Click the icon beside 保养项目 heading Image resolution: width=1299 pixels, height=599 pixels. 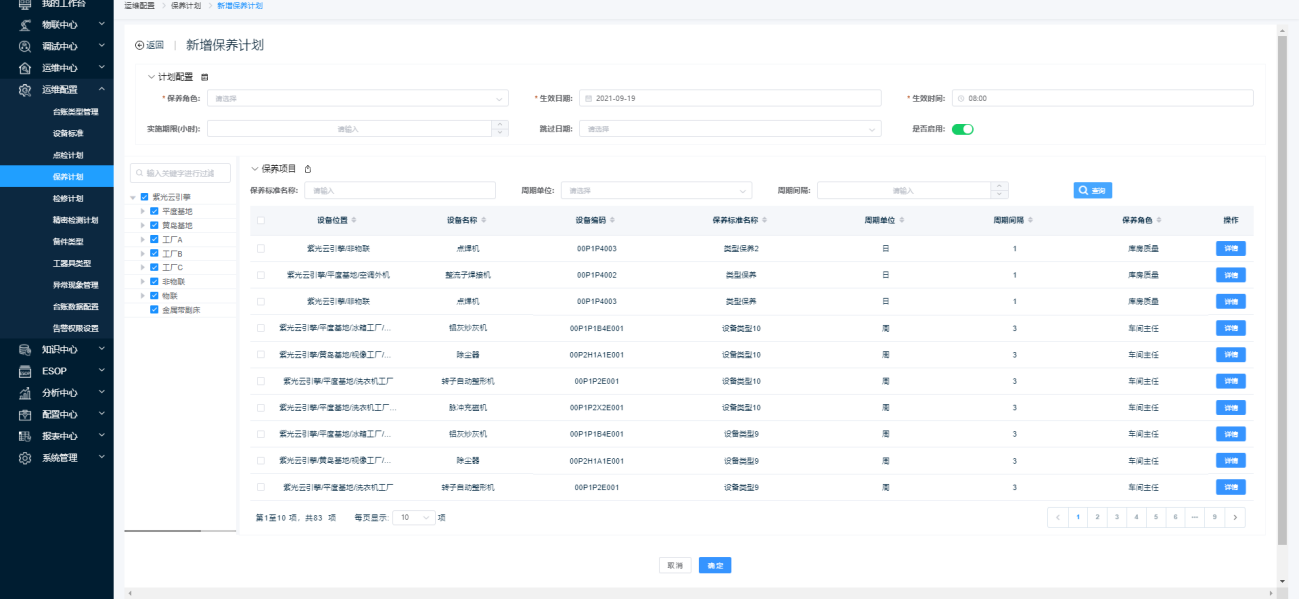point(308,169)
